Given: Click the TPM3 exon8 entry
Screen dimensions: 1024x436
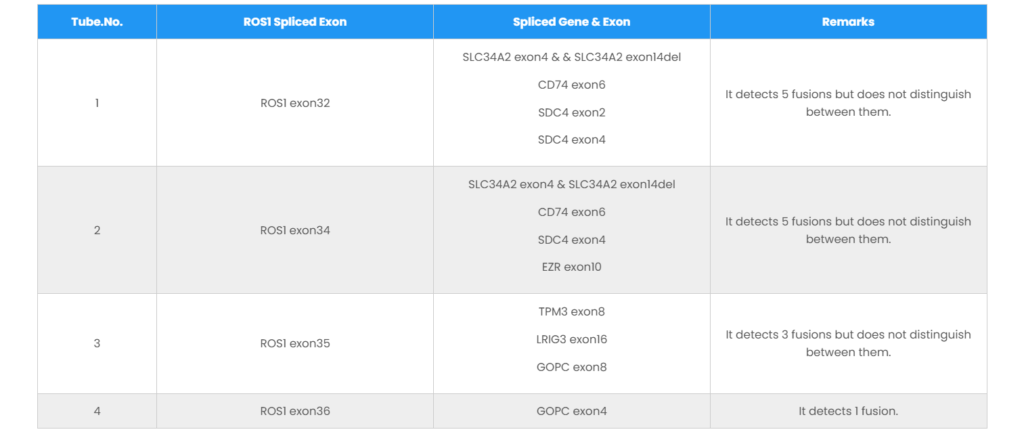Looking at the screenshot, I should point(571,311).
